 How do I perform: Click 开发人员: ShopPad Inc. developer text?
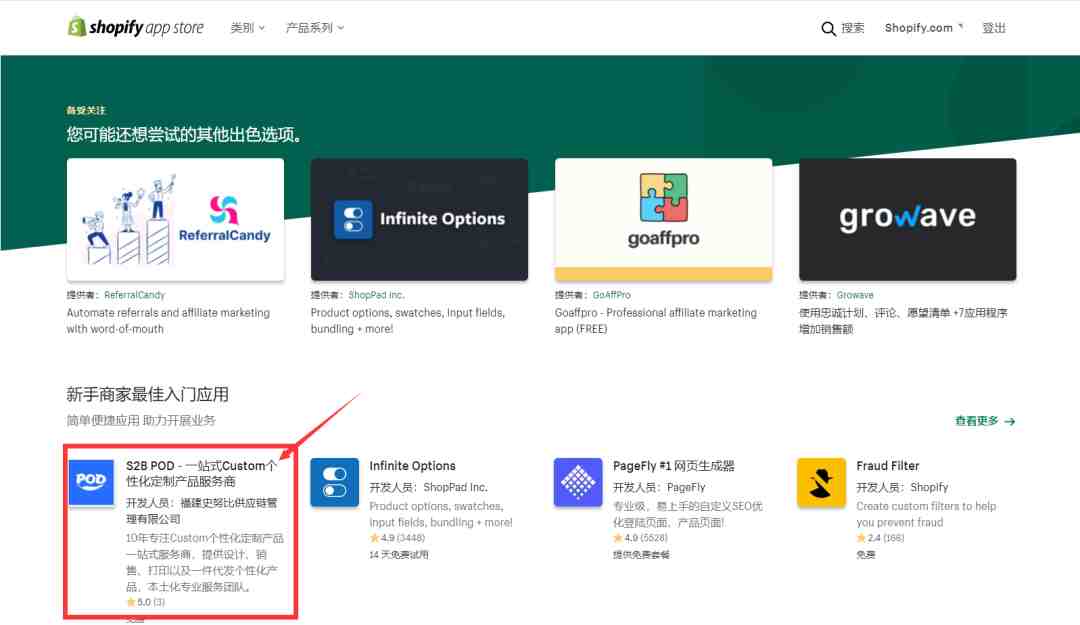(x=428, y=487)
